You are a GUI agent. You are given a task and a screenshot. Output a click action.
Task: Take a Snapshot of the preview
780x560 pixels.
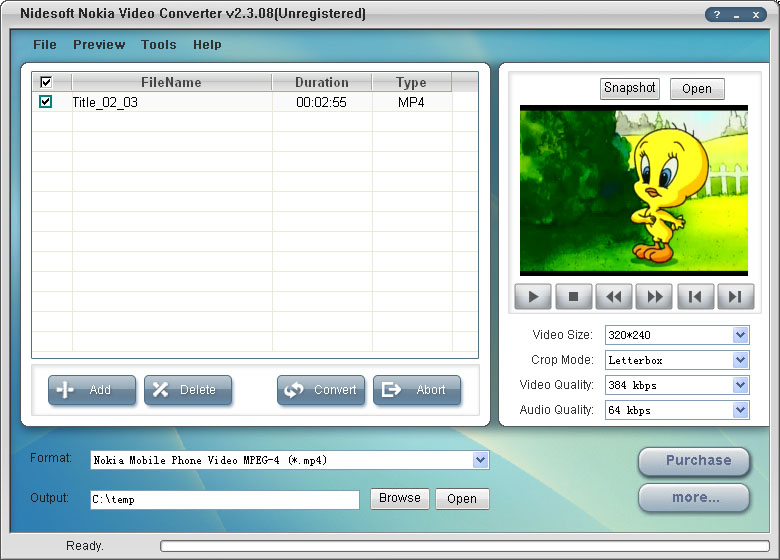point(630,89)
